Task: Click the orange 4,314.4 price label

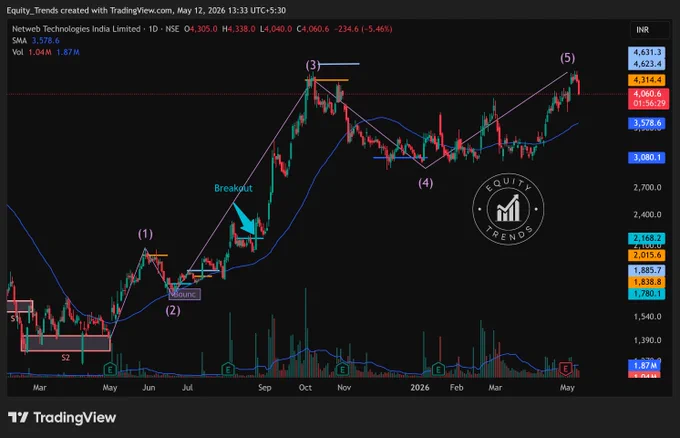Action: click(x=647, y=80)
